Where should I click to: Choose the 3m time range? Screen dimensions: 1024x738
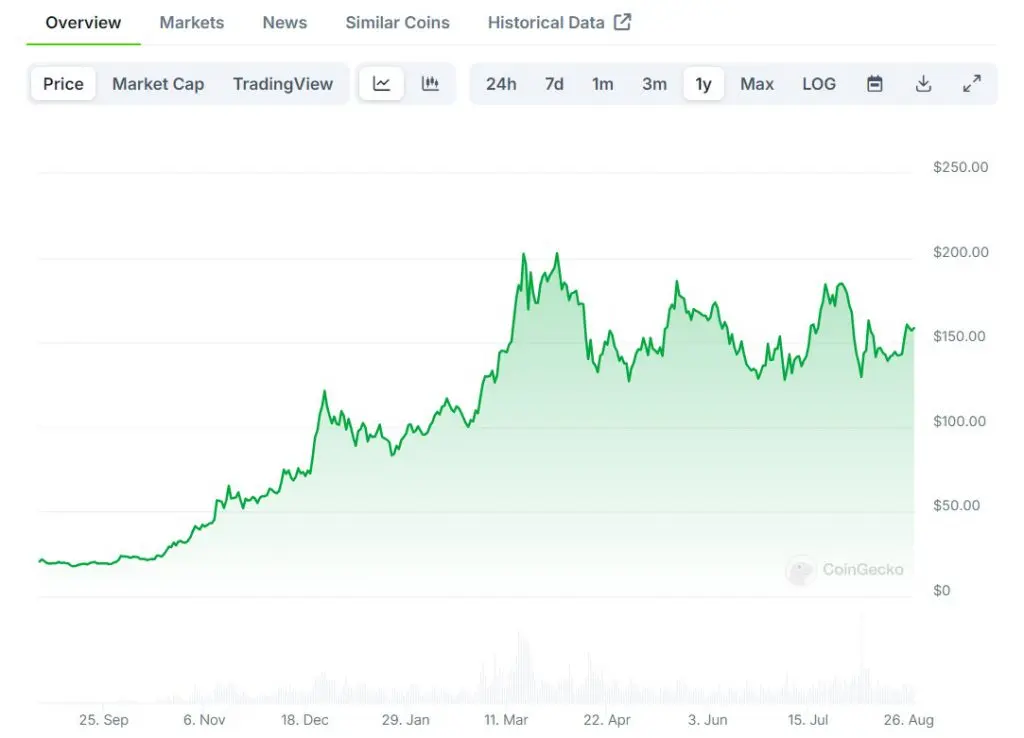tap(654, 84)
